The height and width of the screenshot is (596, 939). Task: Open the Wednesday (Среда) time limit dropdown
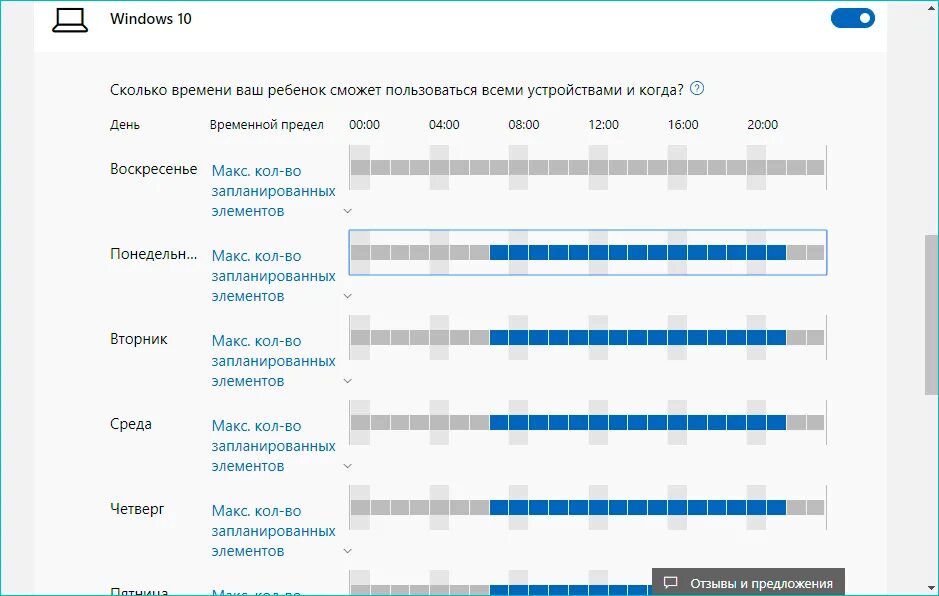[x=281, y=446]
